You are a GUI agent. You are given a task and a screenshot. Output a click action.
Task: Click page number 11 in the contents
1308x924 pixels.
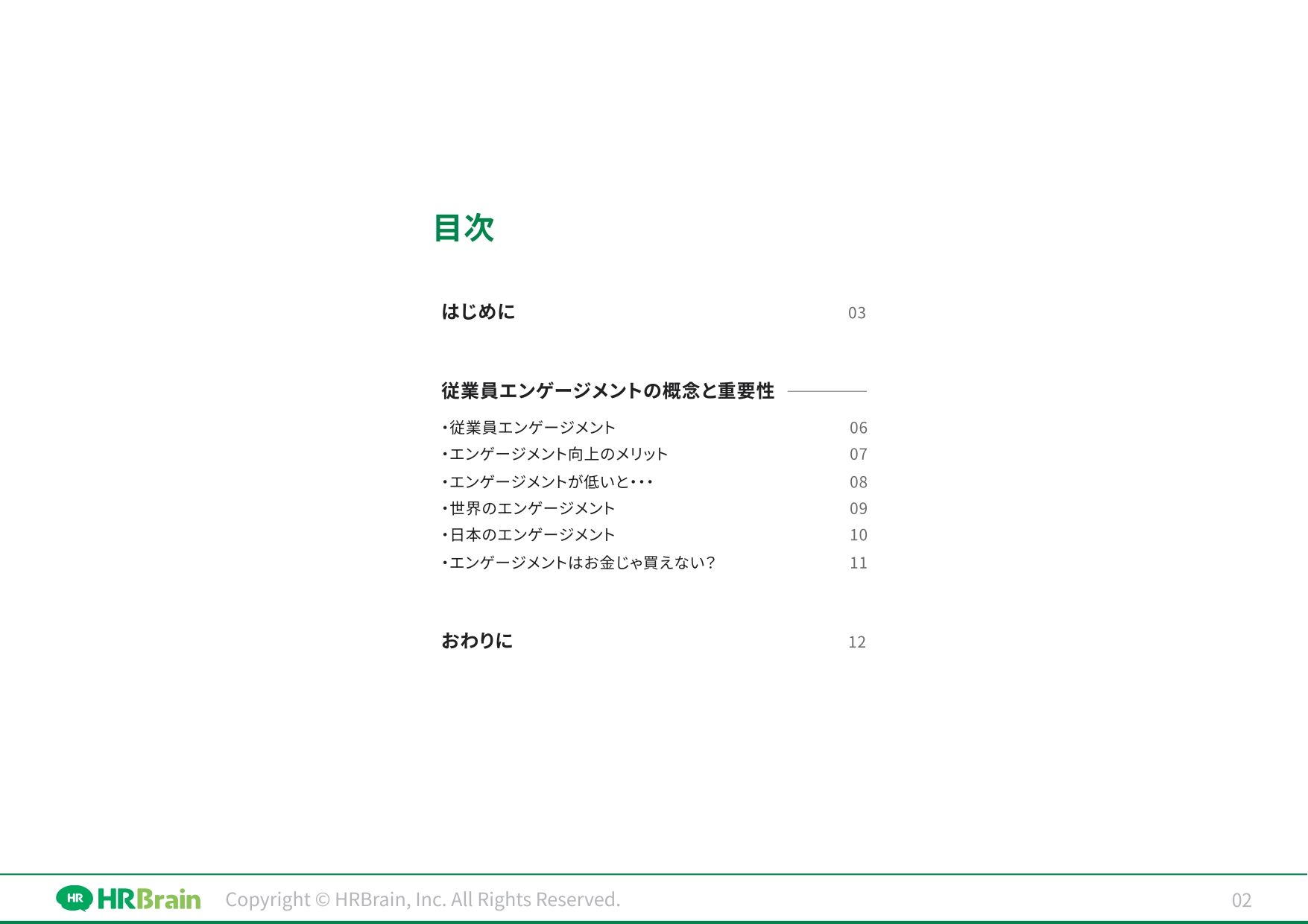click(x=858, y=563)
